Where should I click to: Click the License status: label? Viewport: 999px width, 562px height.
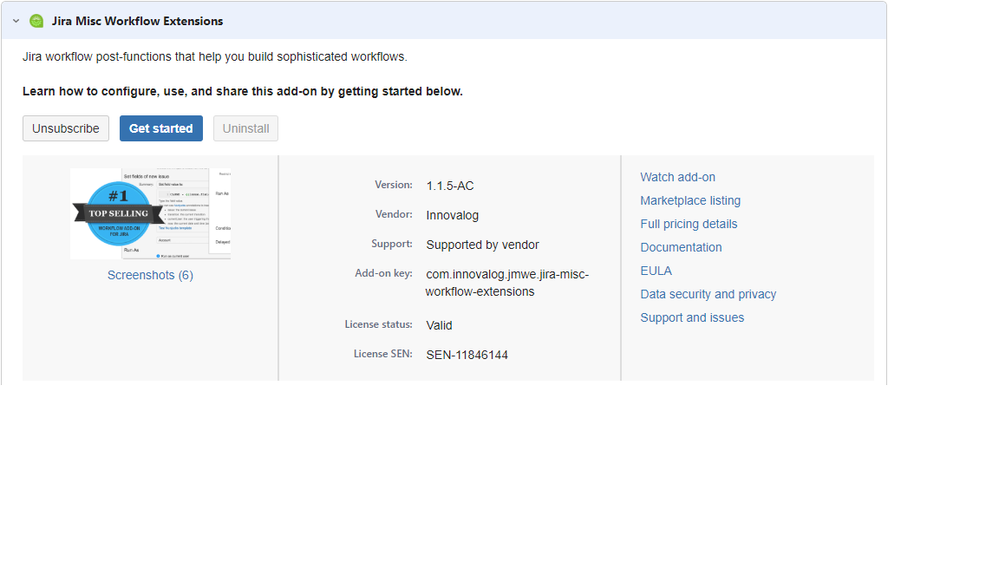[378, 324]
